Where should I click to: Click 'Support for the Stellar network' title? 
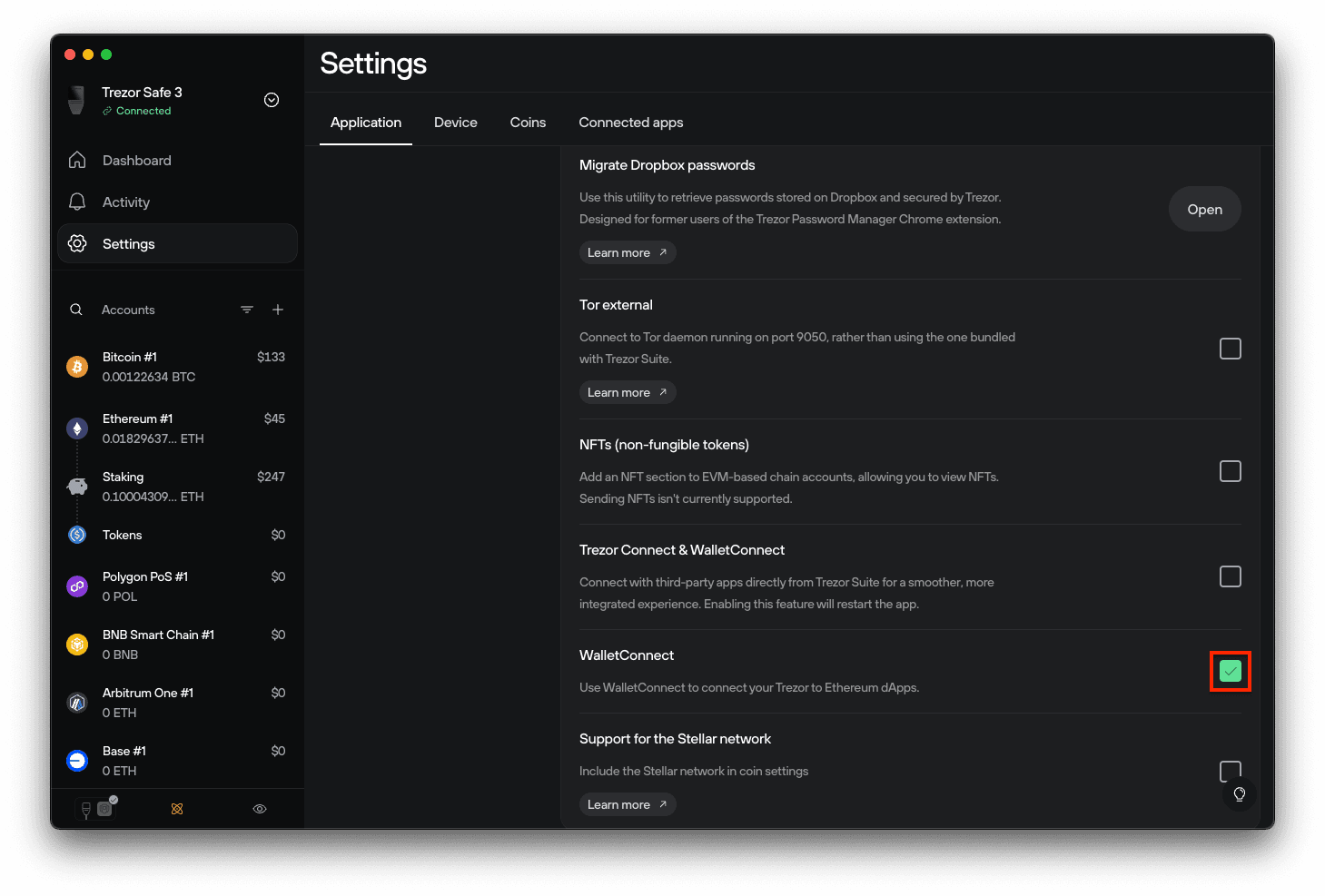675,739
